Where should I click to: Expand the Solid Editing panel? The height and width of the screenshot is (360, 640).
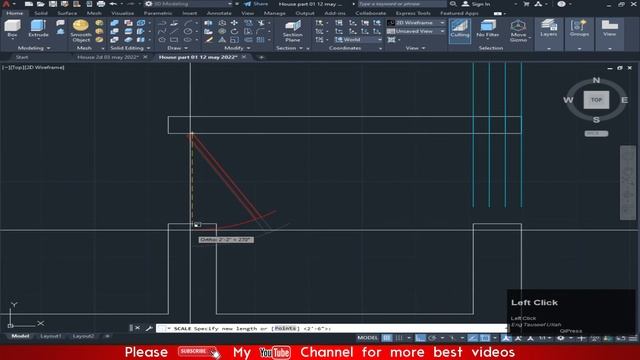pos(130,48)
